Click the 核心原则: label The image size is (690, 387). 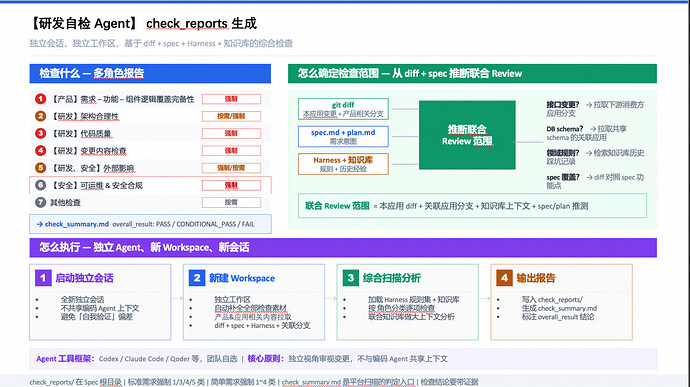pos(266,359)
